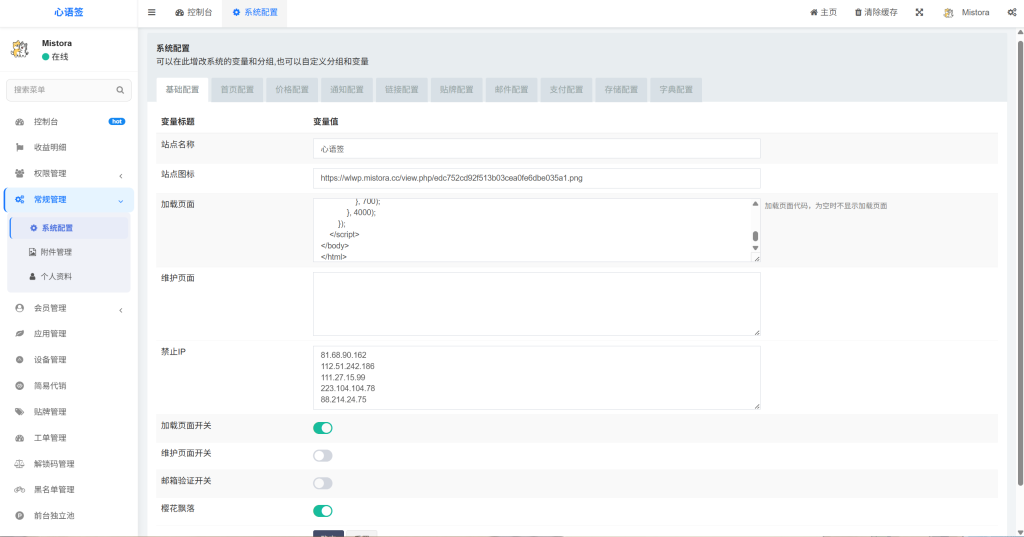Click the main page vertical scrollbar
Image resolution: width=1024 pixels, height=537 pixels.
point(1020,263)
